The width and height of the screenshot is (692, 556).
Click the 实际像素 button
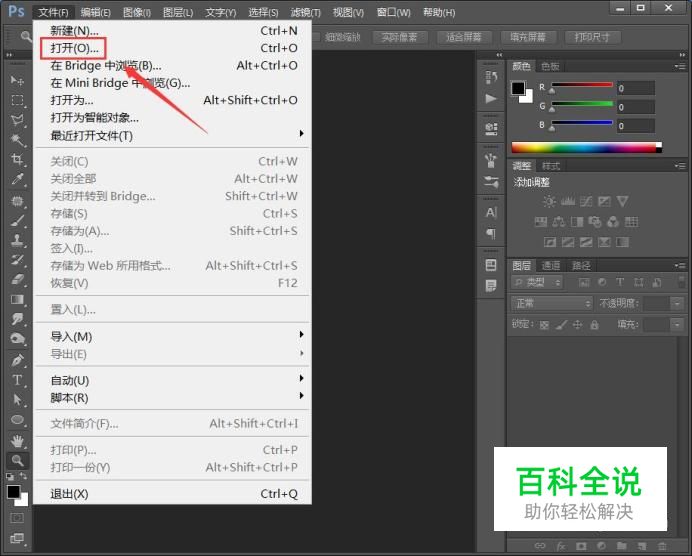[x=400, y=38]
